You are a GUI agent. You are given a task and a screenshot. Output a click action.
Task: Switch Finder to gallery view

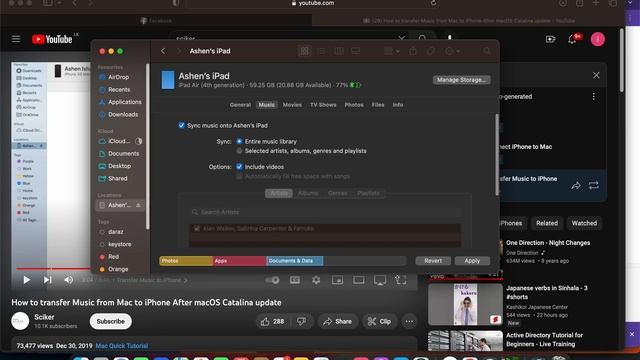356,51
